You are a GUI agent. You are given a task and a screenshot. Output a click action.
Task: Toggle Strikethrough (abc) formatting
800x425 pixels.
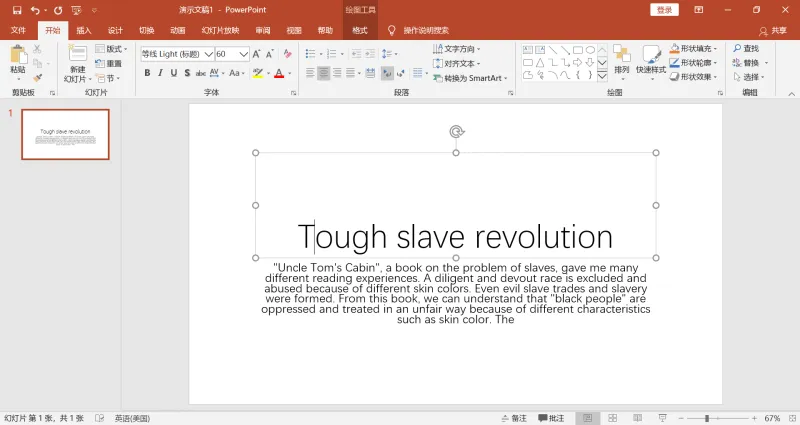pos(201,73)
